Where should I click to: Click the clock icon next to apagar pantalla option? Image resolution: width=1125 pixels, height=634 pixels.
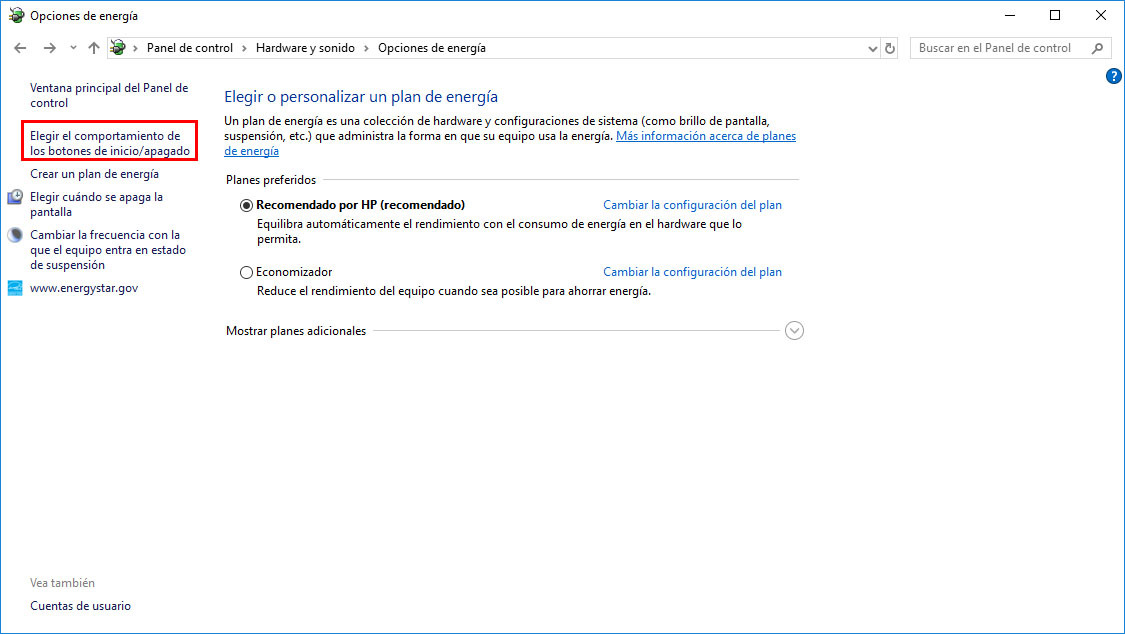click(13, 196)
